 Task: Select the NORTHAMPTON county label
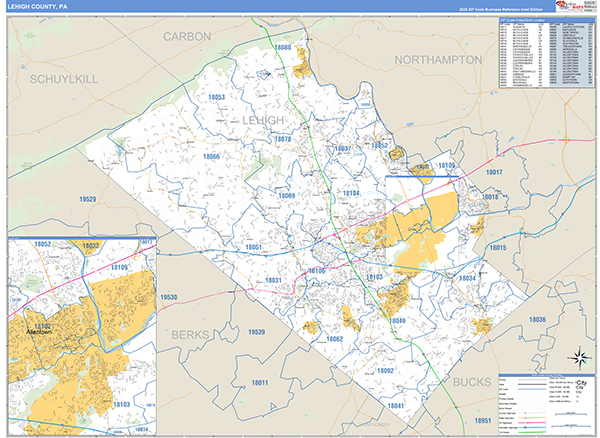438,60
